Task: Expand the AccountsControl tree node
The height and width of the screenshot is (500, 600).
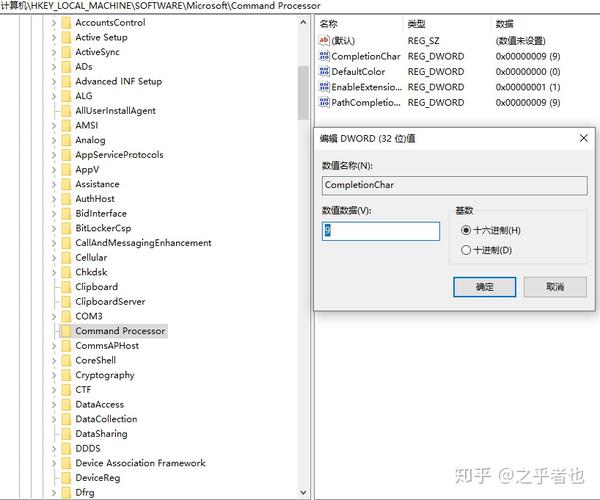Action: [54, 23]
